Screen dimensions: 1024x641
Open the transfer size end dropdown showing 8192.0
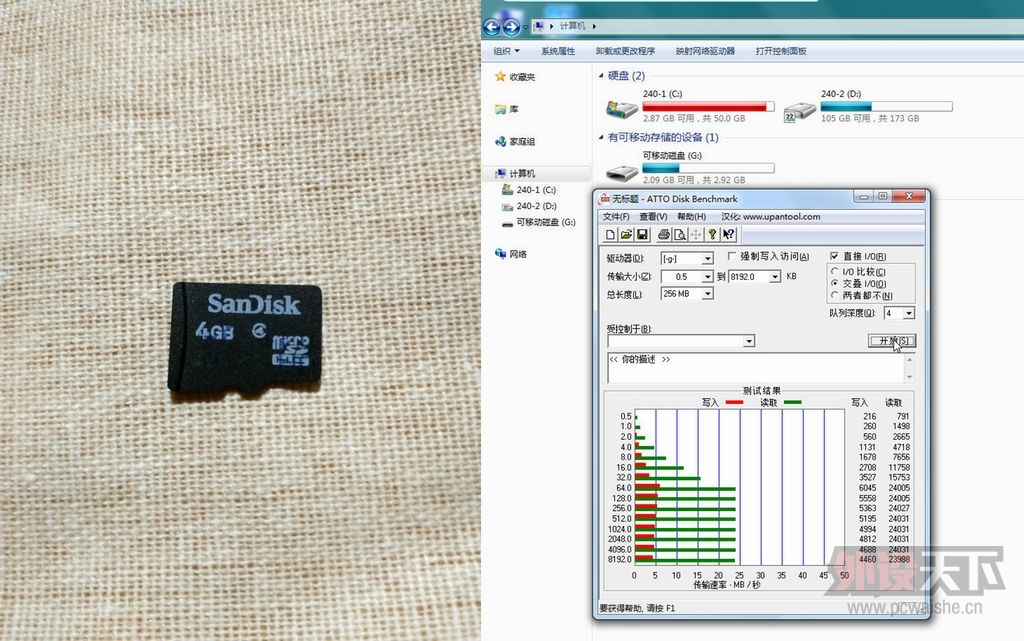click(x=775, y=277)
